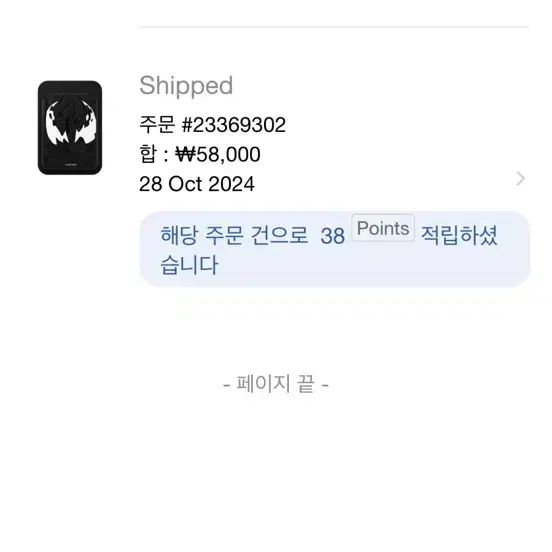
Task: Click the gray divider line above the order
Action: coord(334,26)
